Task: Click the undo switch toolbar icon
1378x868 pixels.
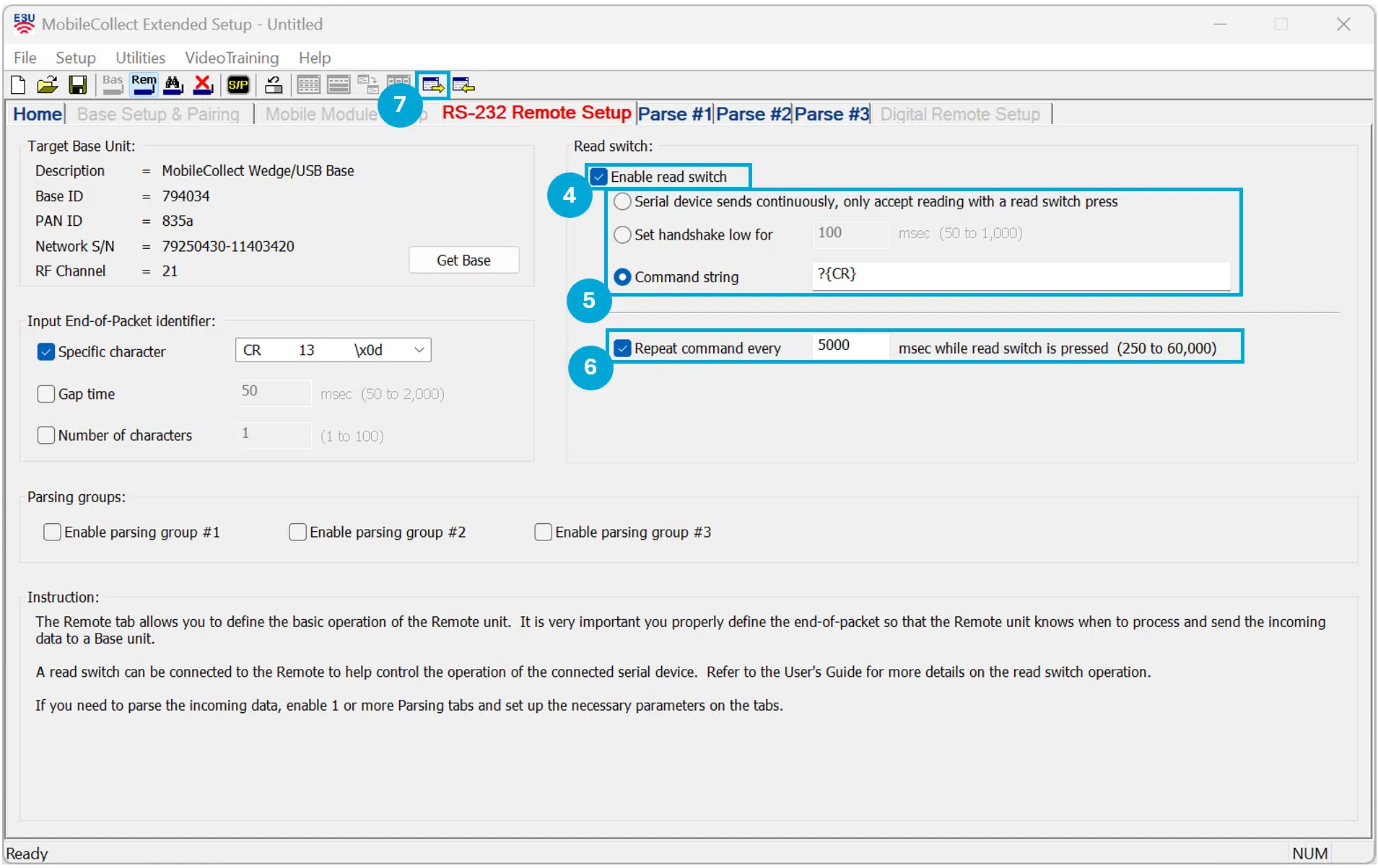Action: pos(274,85)
